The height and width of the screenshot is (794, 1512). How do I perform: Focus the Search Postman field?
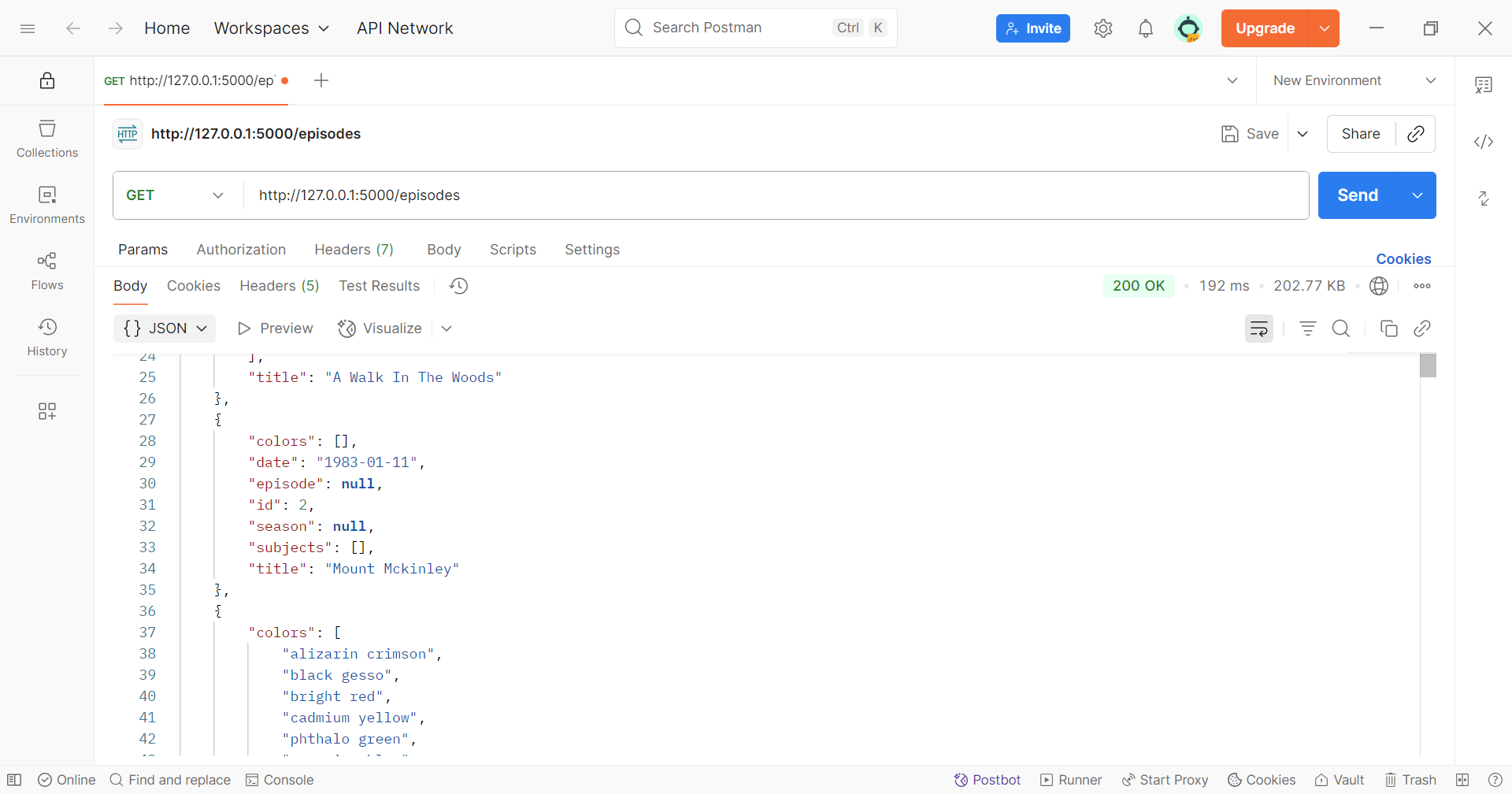tap(756, 28)
